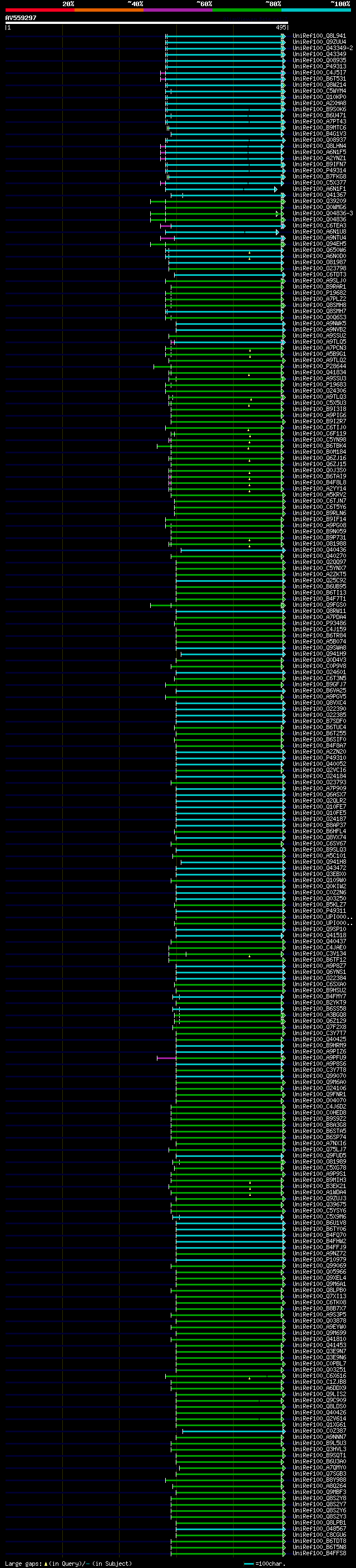Select hit label UniRef100_O22390
The image size is (356, 1568).
click(x=319, y=710)
